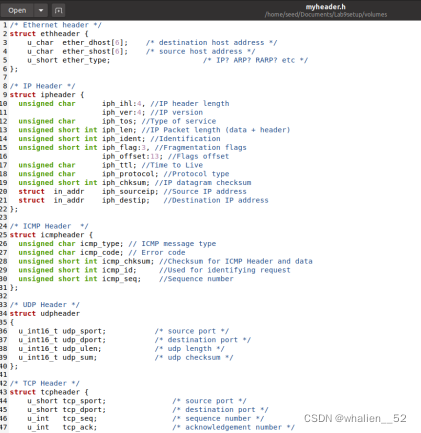The width and height of the screenshot is (421, 433).
Task: Click the Open button in header bar
Action: pyautogui.click(x=17, y=10)
